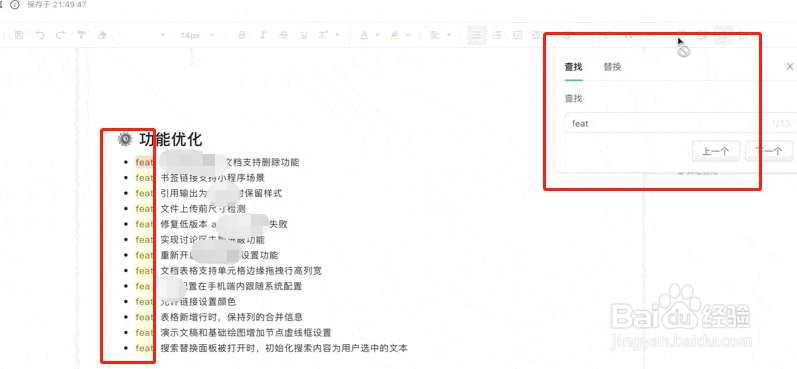Close the find and replace panel

point(789,67)
